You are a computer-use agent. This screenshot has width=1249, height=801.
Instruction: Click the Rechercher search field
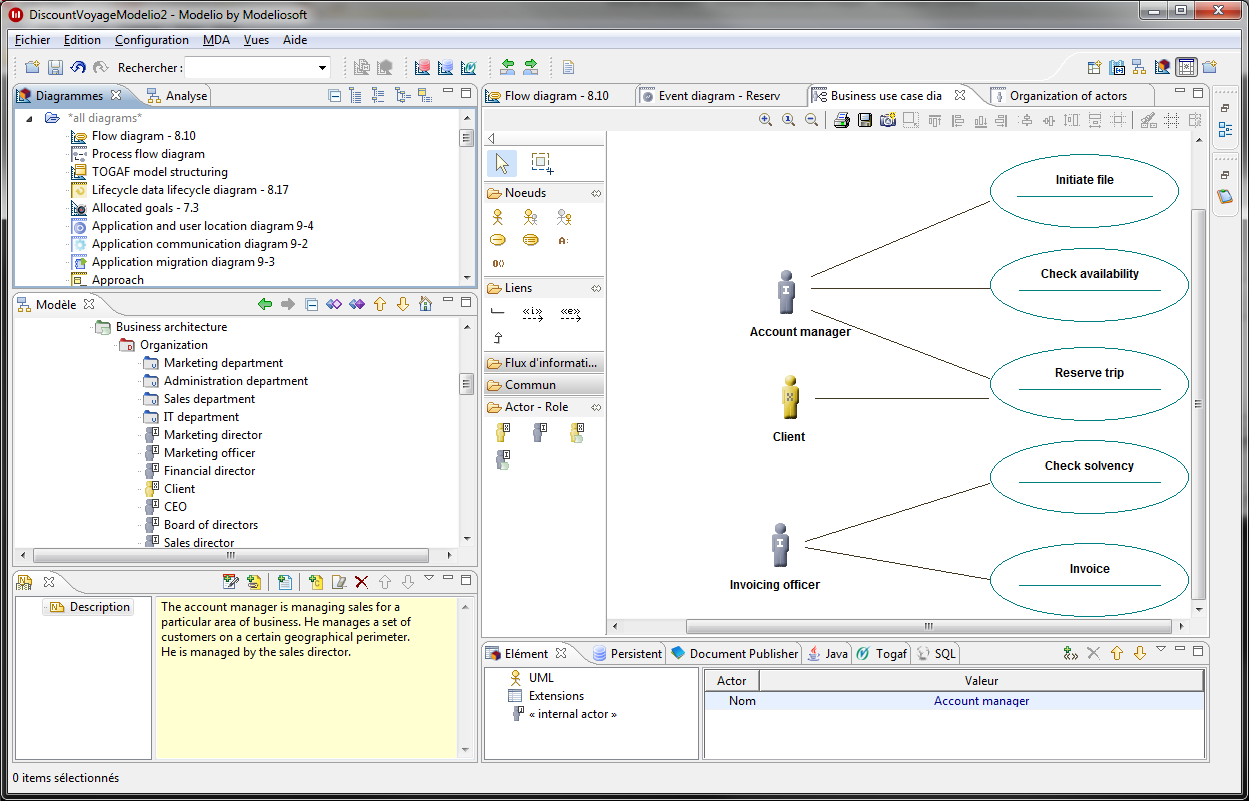250,68
